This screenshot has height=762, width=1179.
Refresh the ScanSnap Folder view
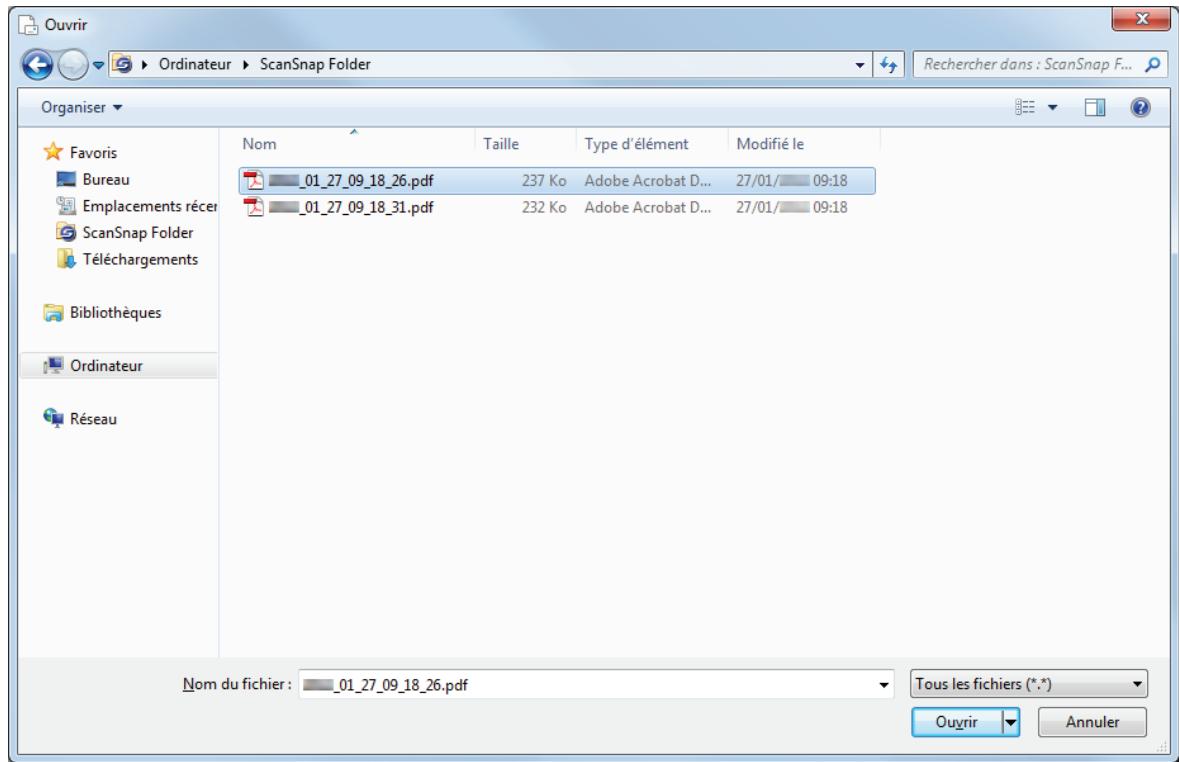point(888,65)
